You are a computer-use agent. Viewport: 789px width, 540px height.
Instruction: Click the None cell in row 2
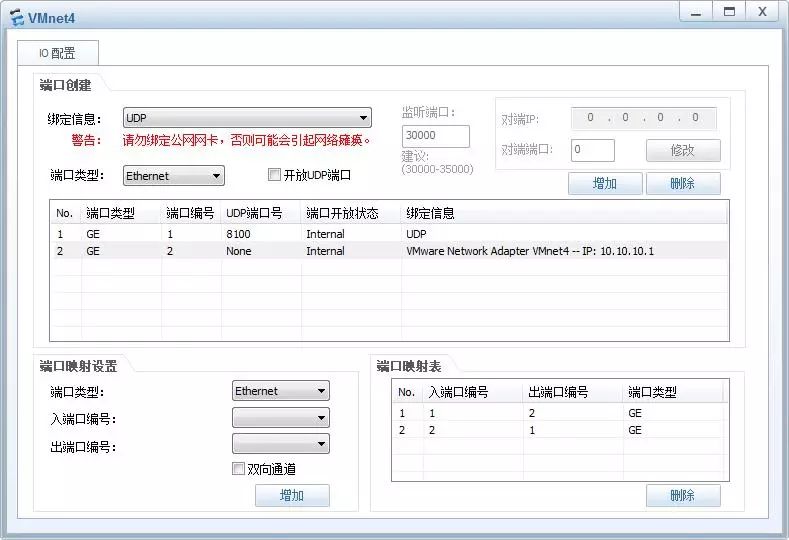pos(239,251)
